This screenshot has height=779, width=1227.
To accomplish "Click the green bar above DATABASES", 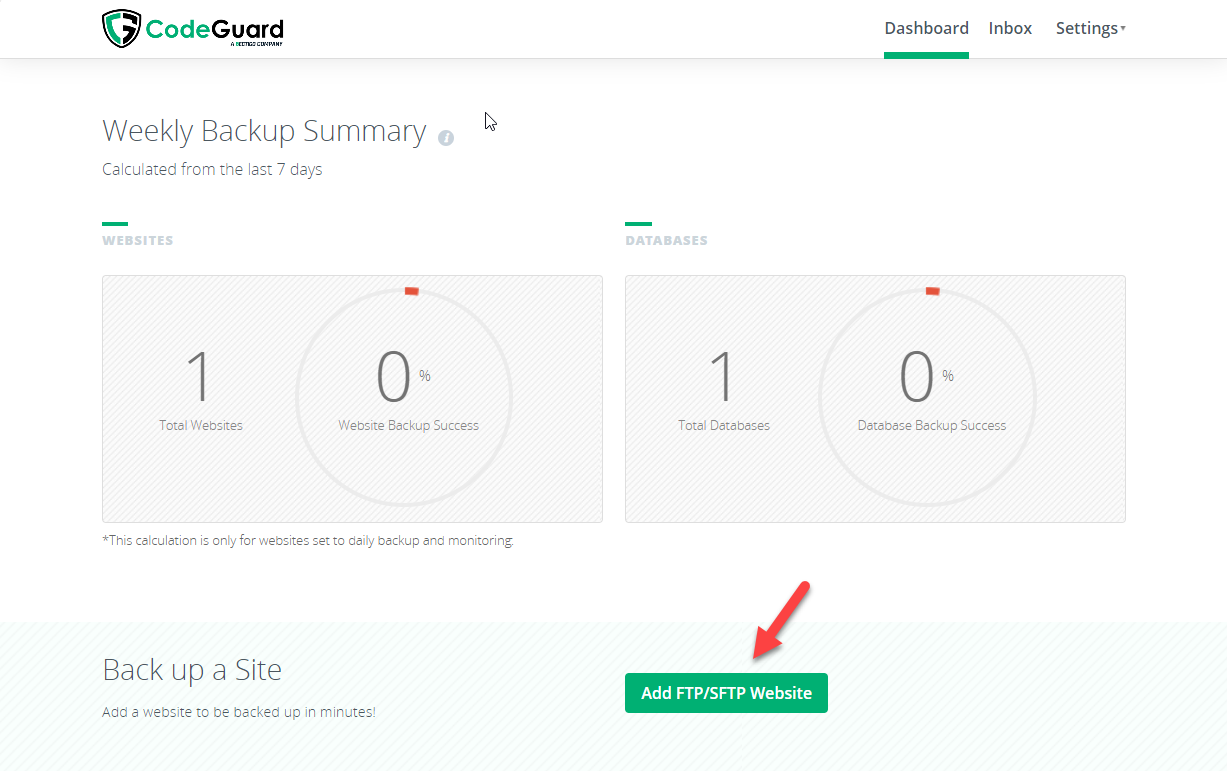I will pyautogui.click(x=637, y=223).
